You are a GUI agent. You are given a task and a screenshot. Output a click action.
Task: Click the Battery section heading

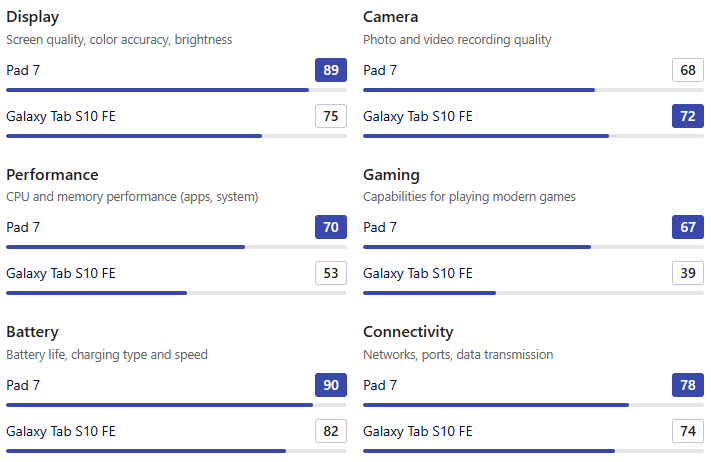(32, 332)
